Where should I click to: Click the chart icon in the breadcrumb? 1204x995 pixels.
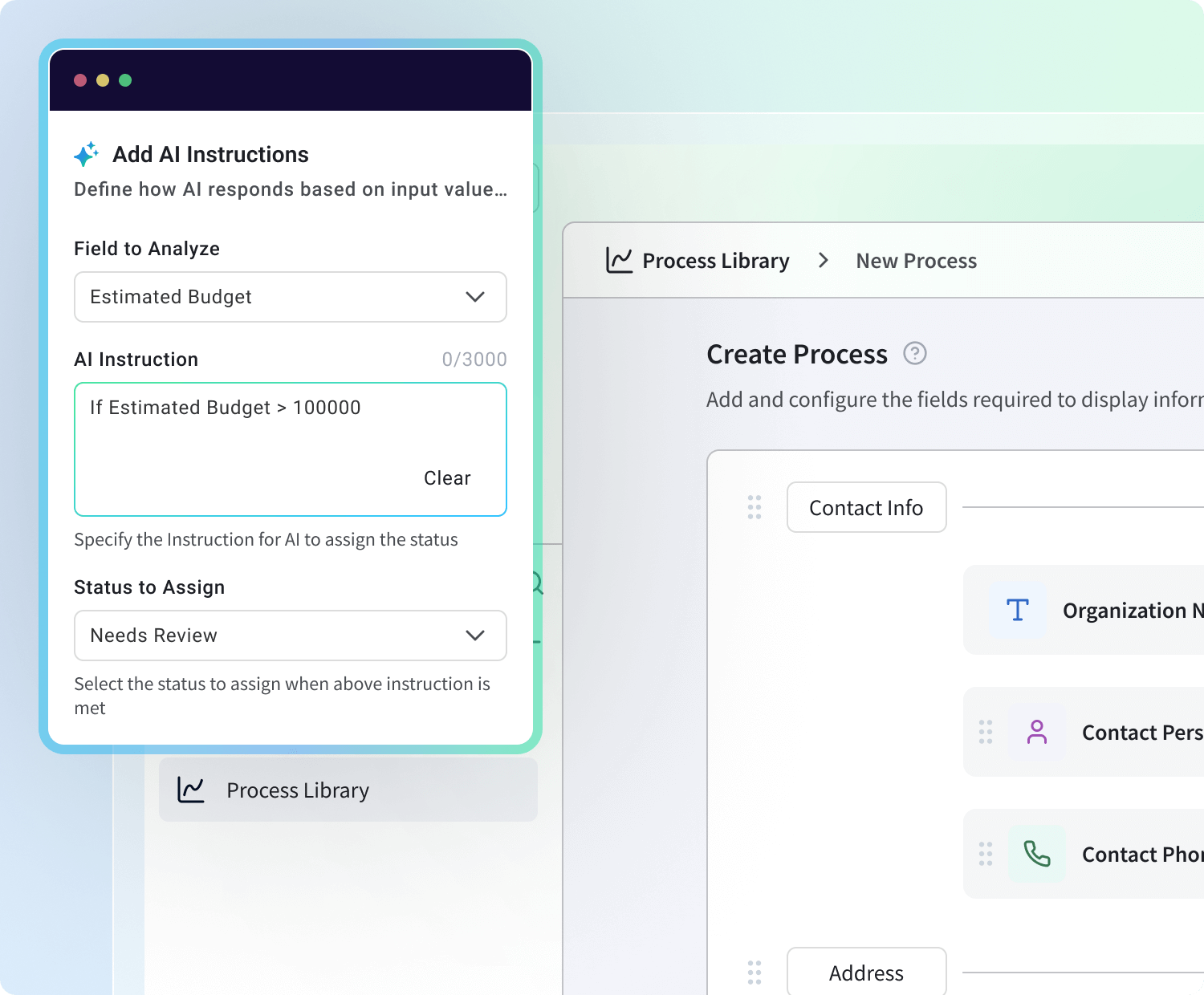click(x=619, y=261)
